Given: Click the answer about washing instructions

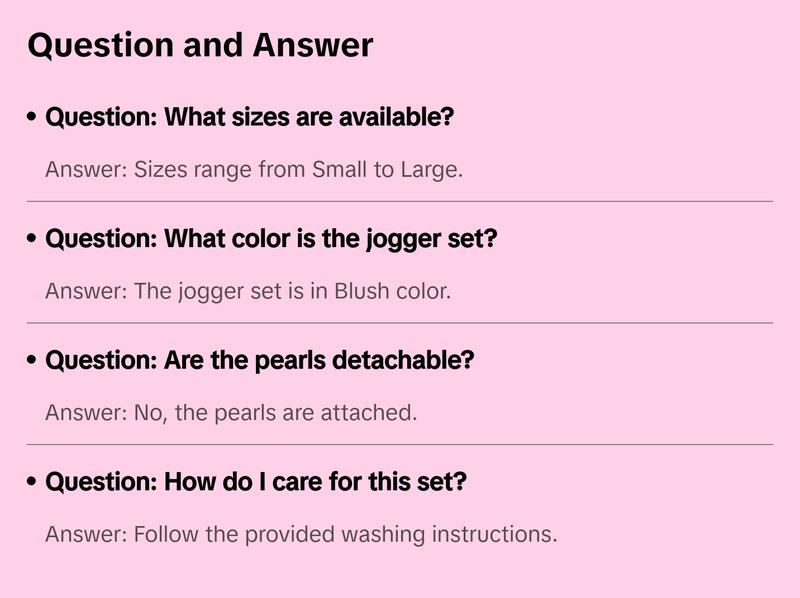Looking at the screenshot, I should click(301, 534).
